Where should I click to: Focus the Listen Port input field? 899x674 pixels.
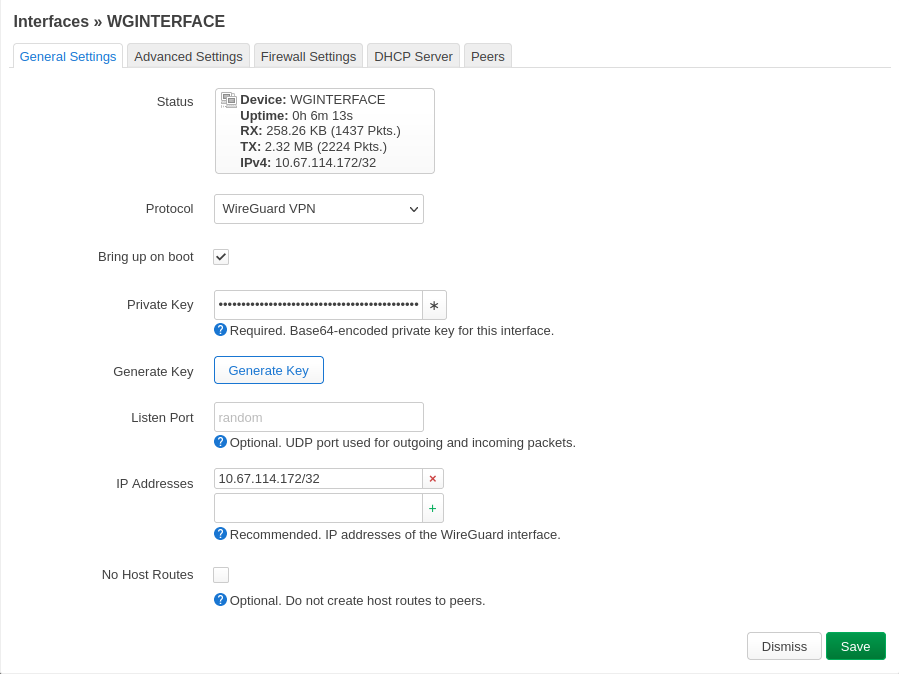click(319, 417)
